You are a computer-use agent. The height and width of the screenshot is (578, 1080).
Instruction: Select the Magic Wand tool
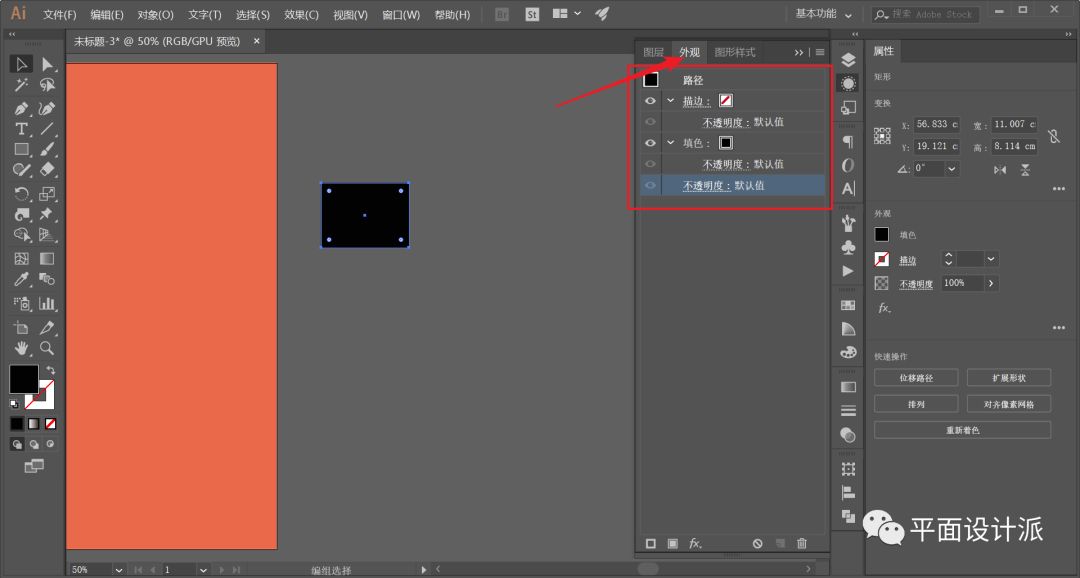pos(21,86)
